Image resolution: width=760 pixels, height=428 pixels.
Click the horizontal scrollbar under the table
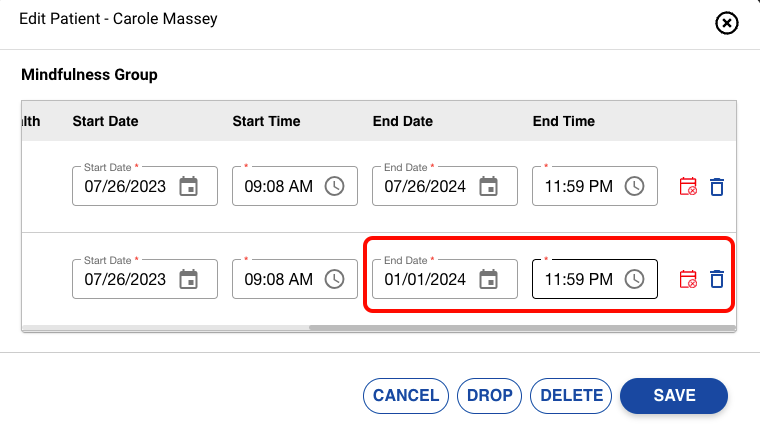(x=520, y=327)
